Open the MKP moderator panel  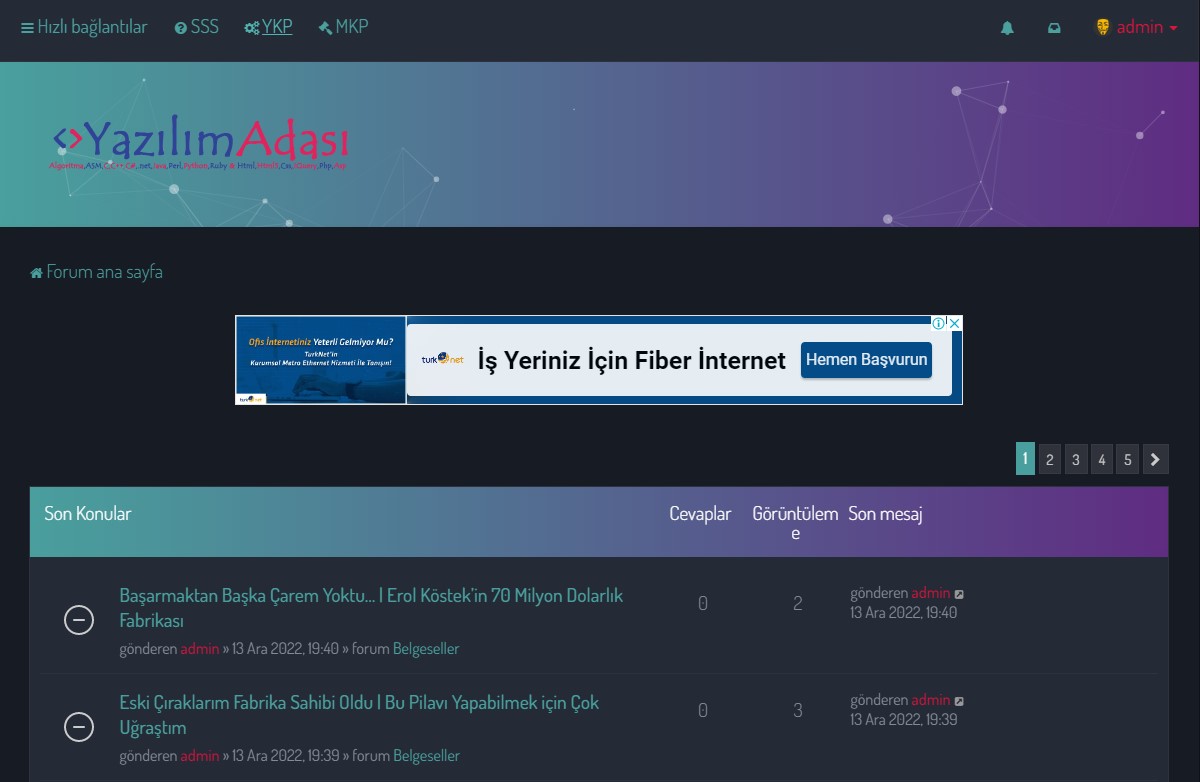(343, 27)
